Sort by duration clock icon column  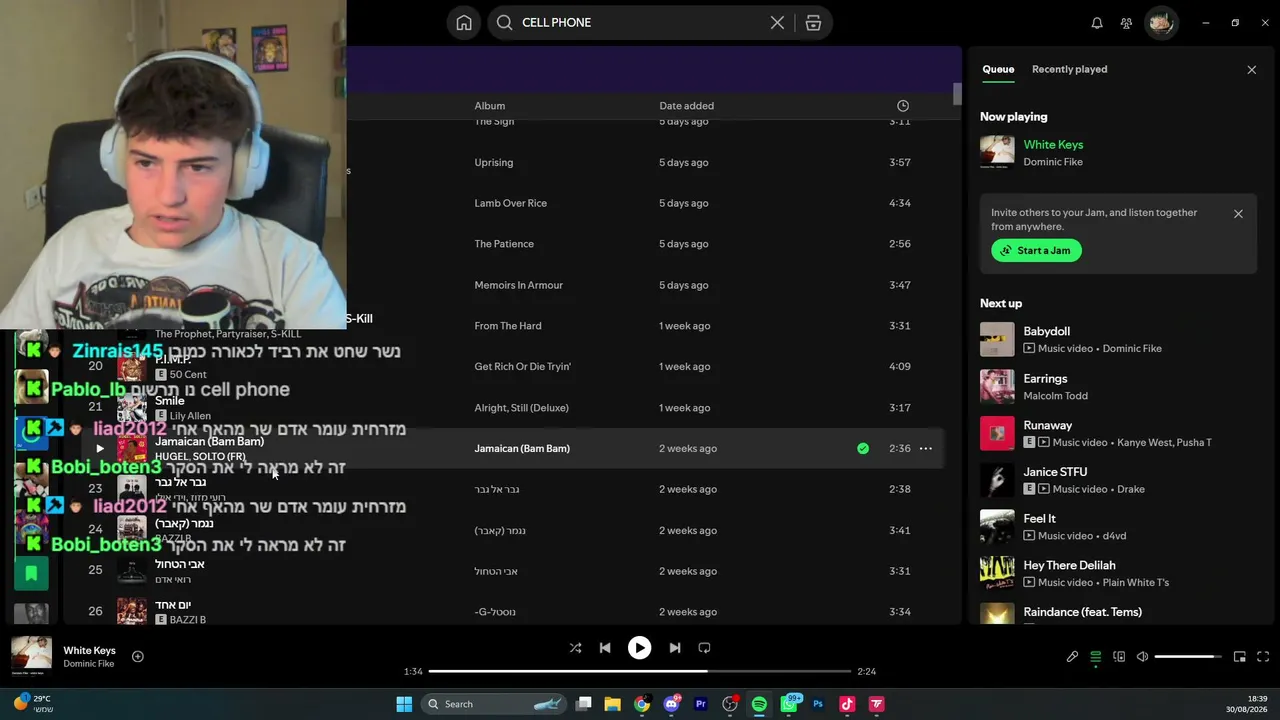tap(903, 106)
